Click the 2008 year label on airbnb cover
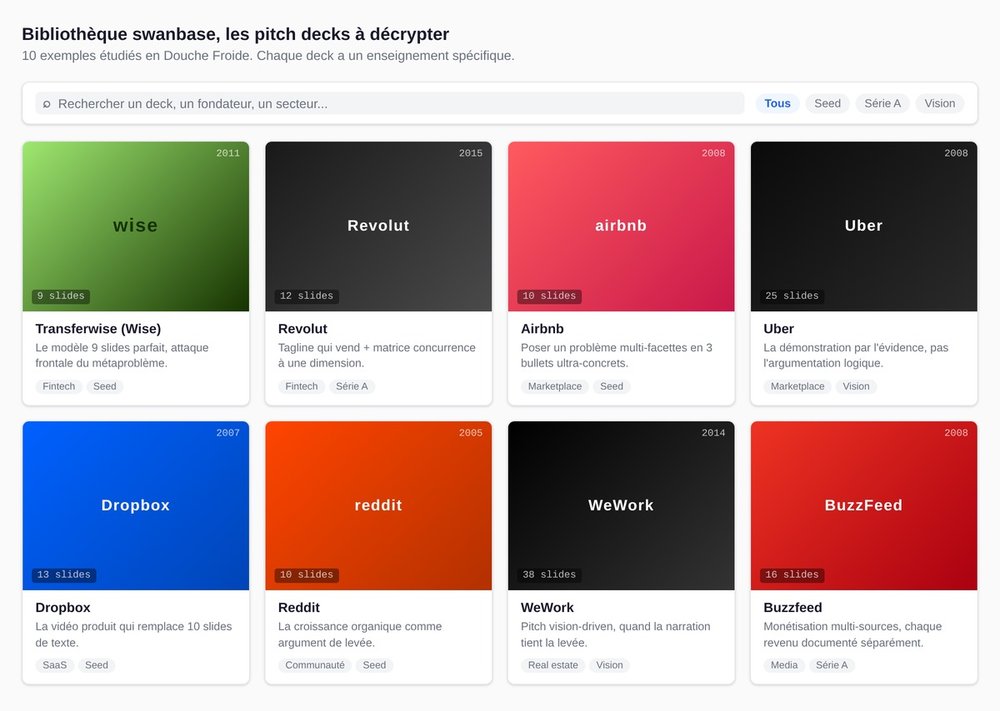Image resolution: width=1000 pixels, height=711 pixels. [713, 153]
